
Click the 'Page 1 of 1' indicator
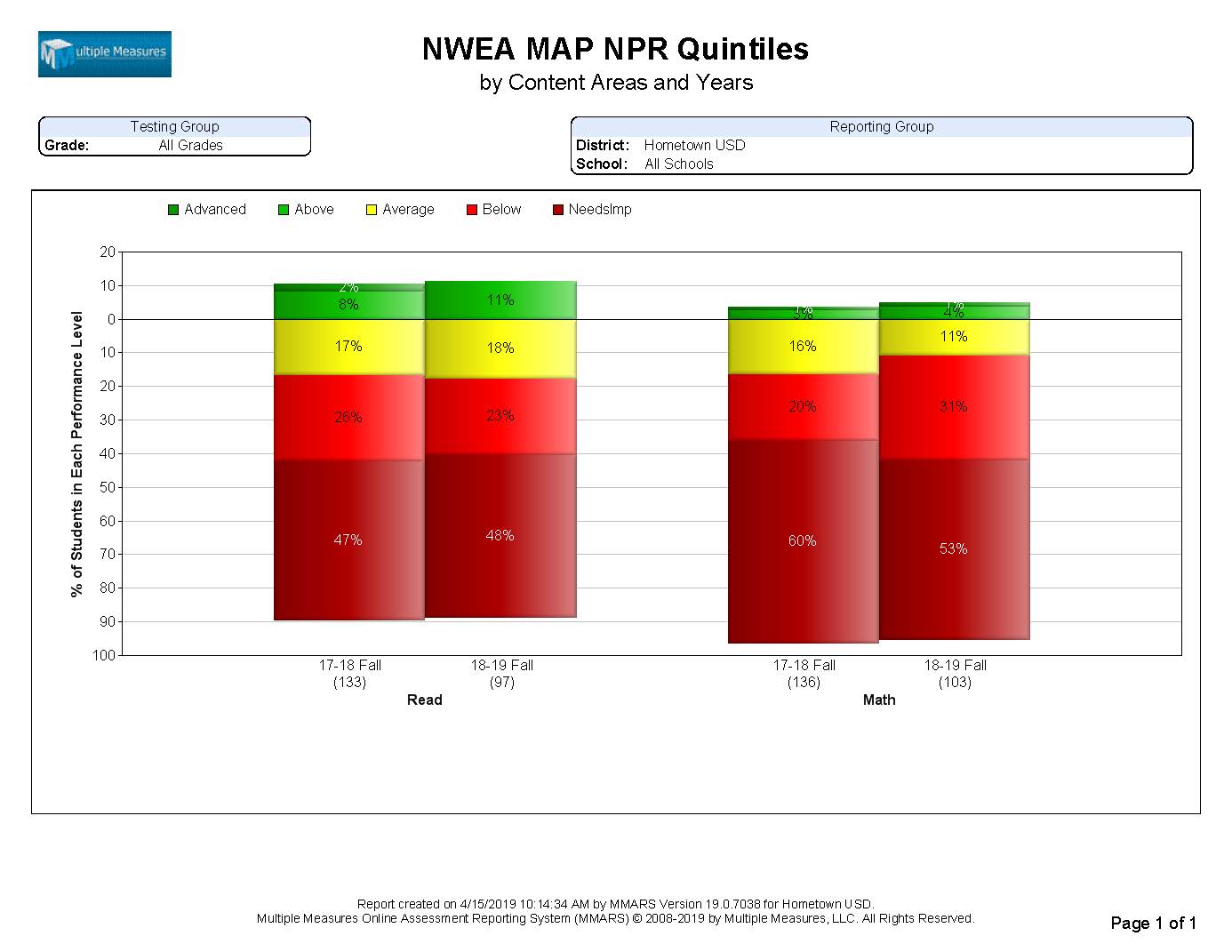1154,924
